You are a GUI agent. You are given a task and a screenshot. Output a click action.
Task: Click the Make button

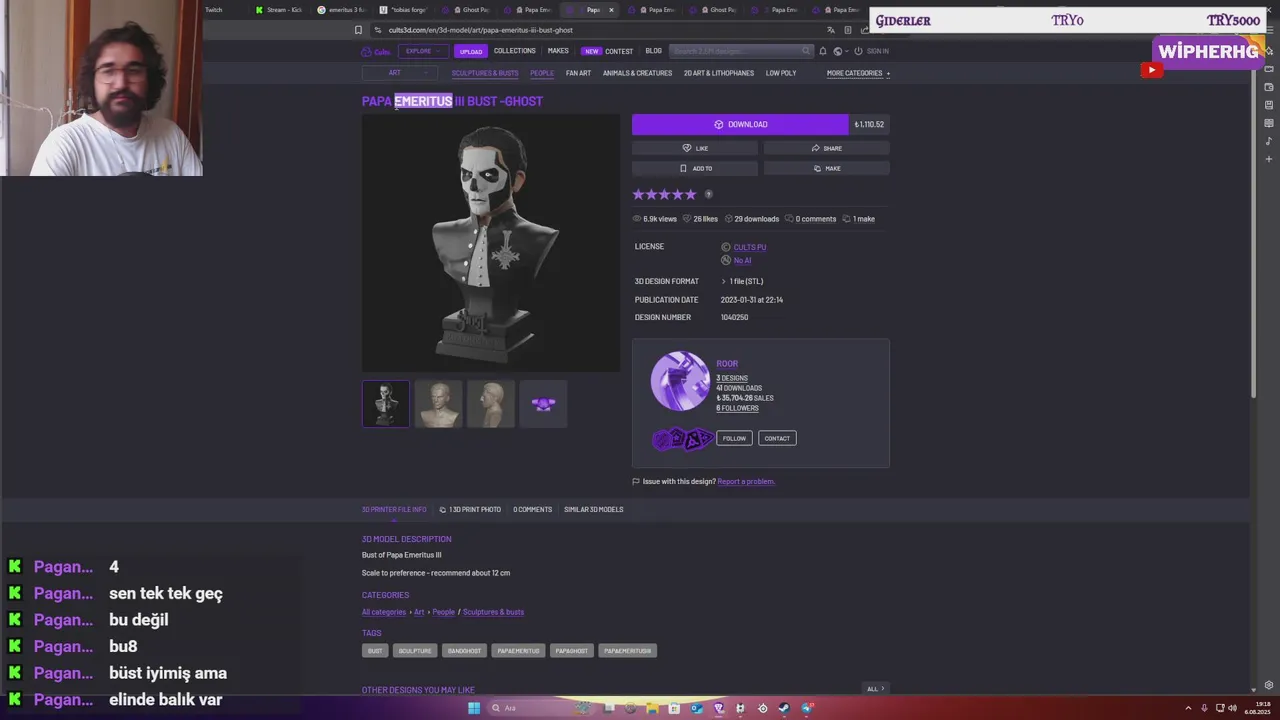pos(826,168)
